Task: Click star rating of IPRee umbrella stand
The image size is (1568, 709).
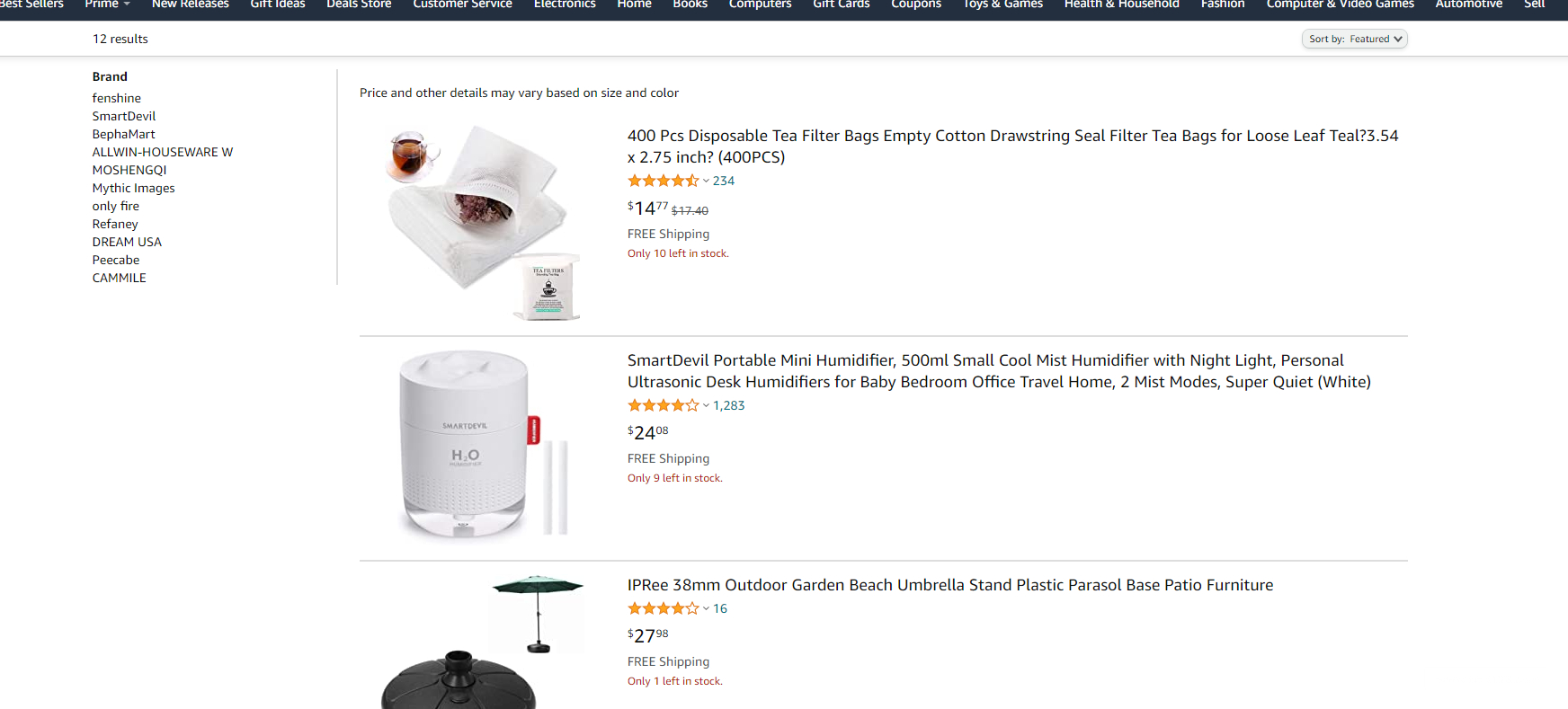Action: [x=663, y=608]
